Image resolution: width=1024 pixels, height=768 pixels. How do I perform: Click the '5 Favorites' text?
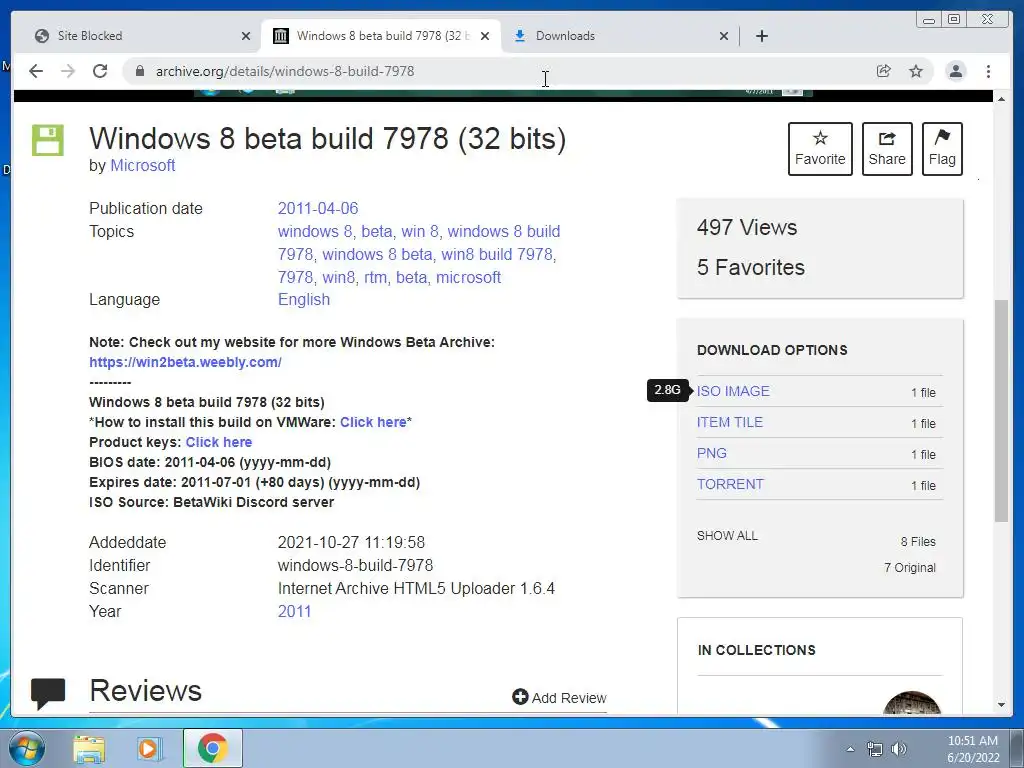click(x=751, y=267)
